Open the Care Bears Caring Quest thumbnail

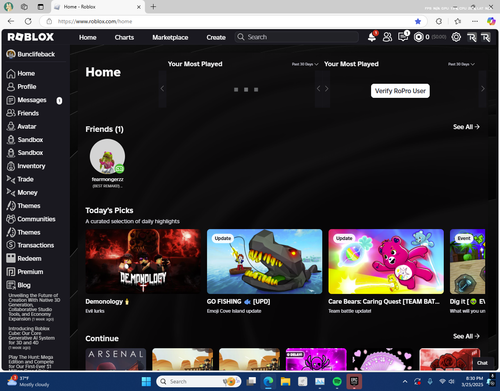click(x=386, y=261)
